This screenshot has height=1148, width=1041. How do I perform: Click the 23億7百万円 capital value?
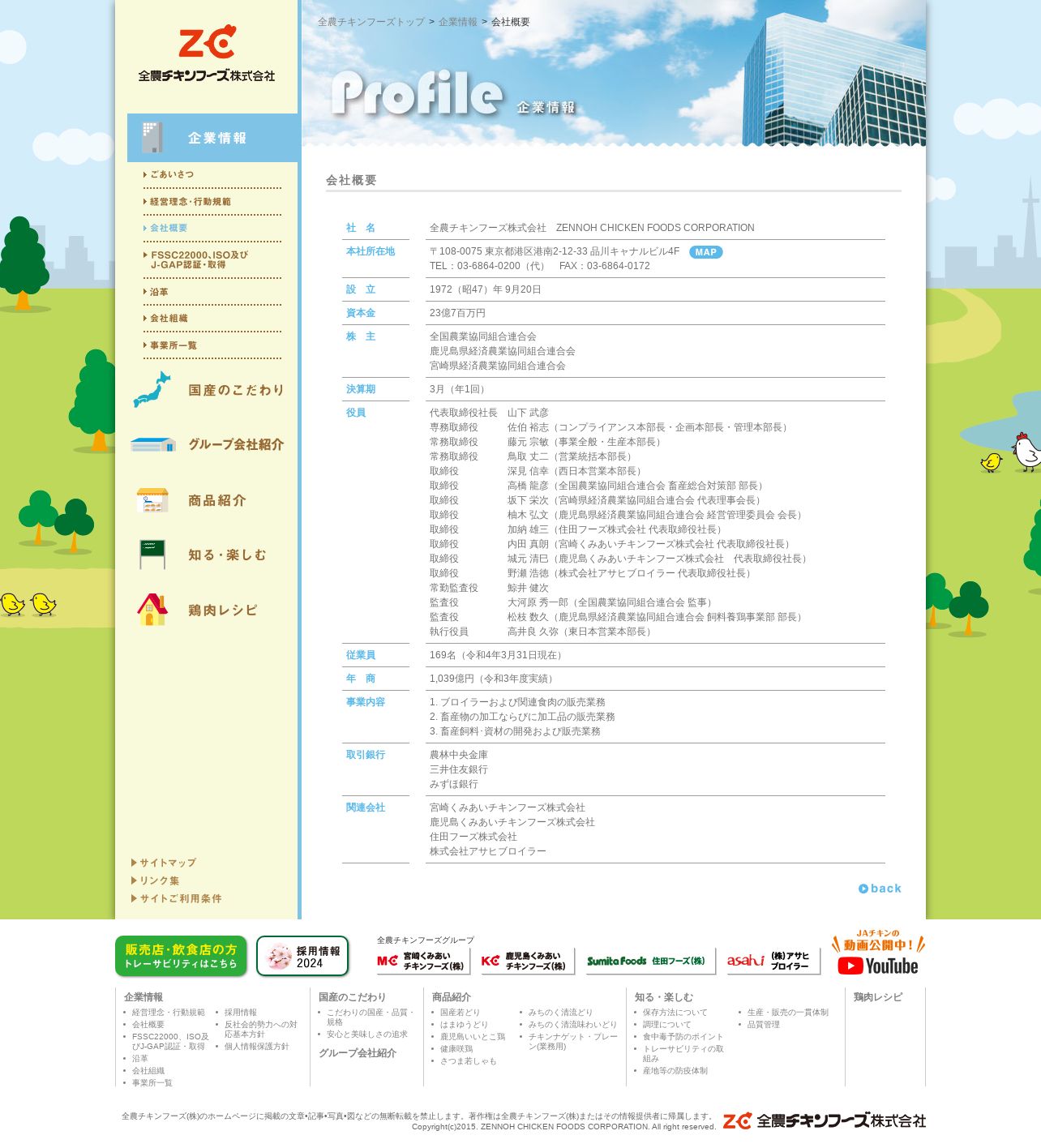coord(457,313)
